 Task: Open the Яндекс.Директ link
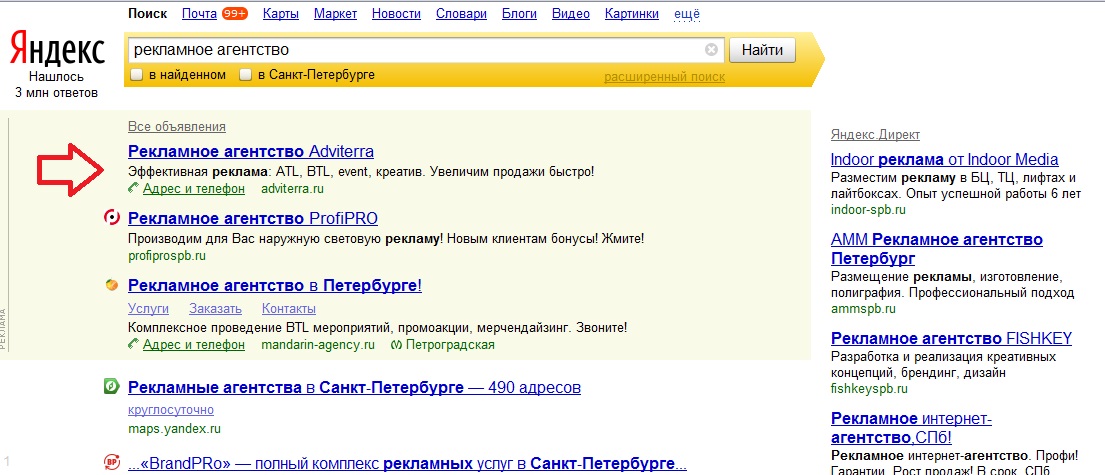(x=875, y=135)
